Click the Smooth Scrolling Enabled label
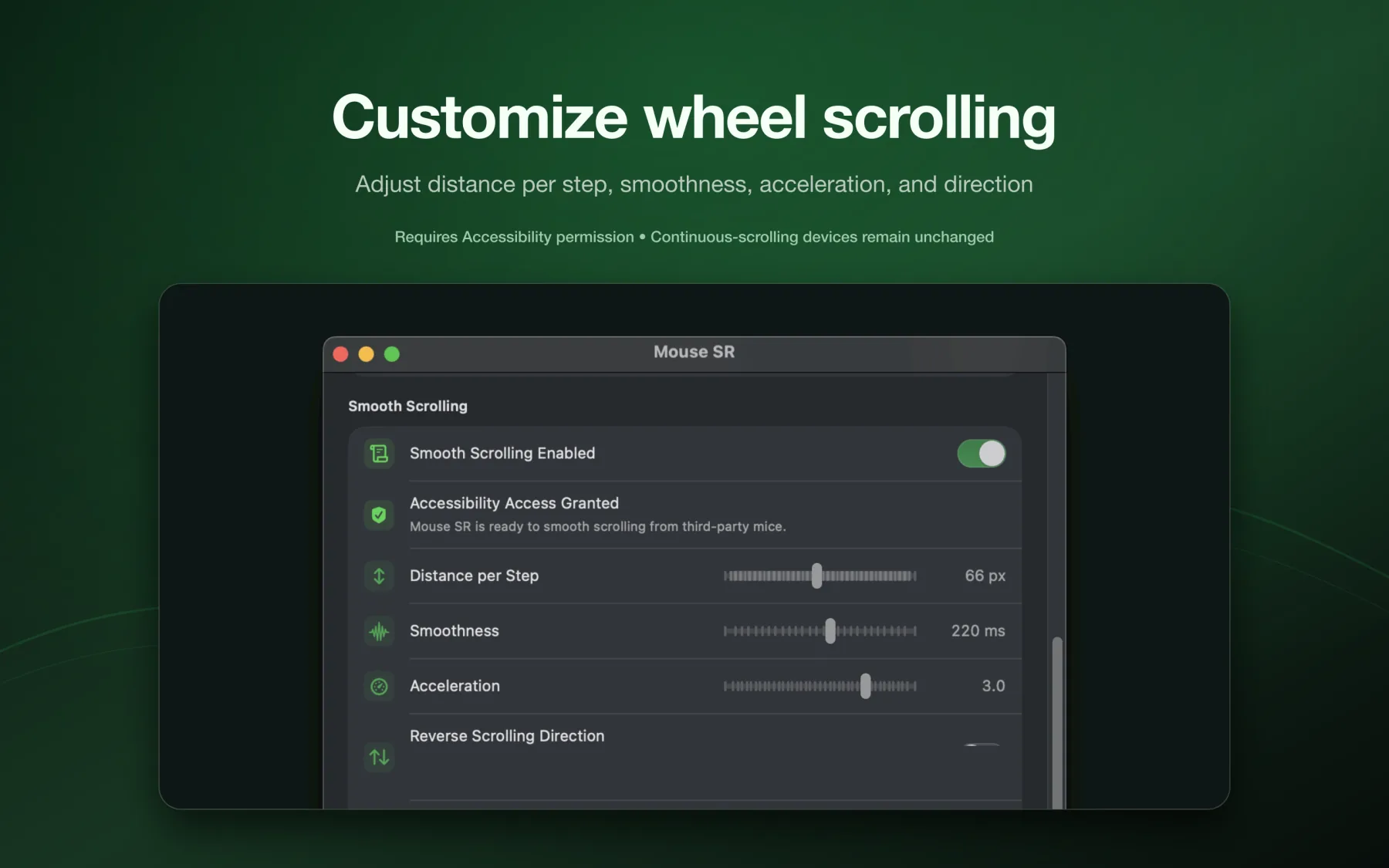This screenshot has height=868, width=1389. pos(502,453)
